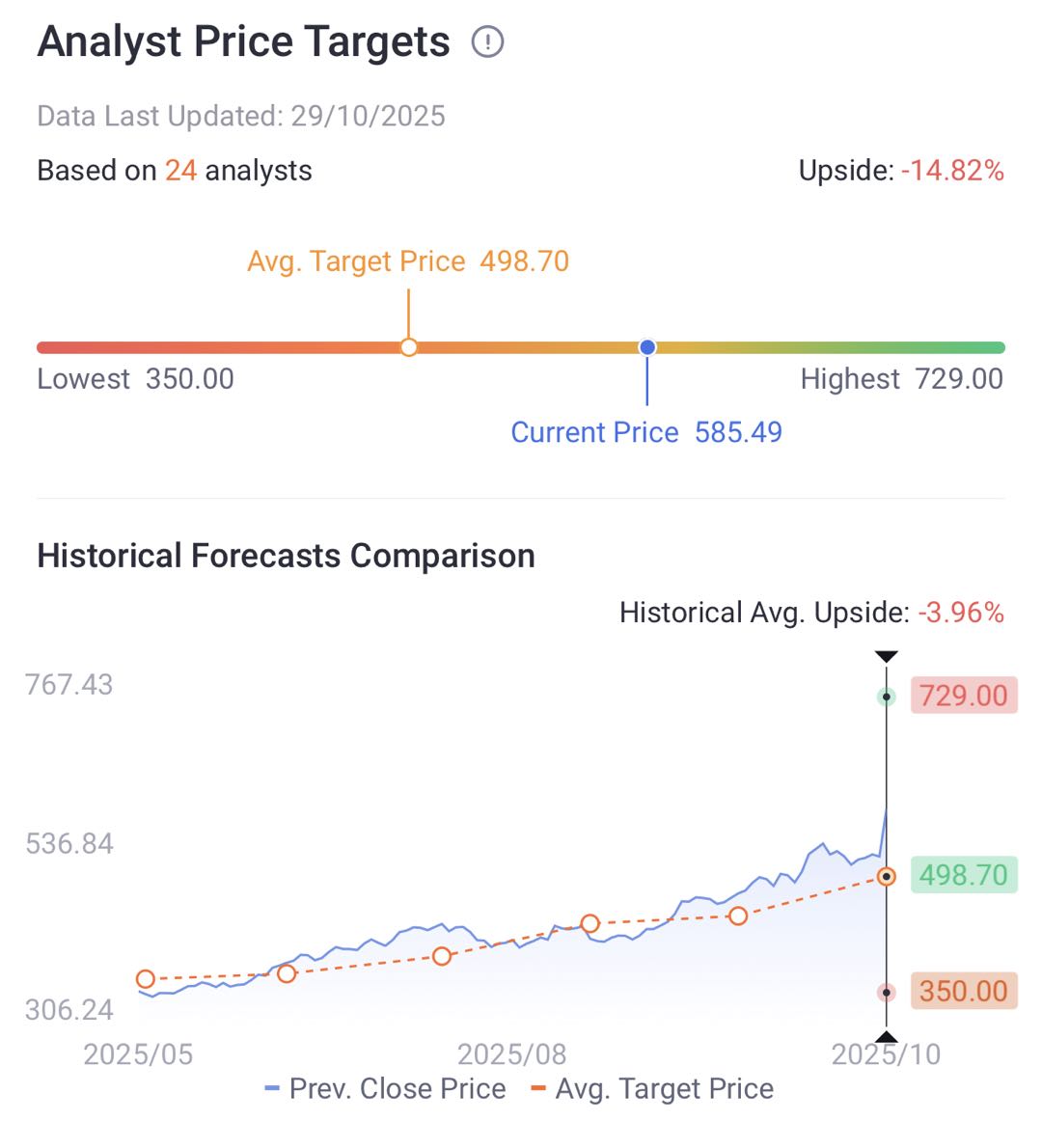
Task: Open the 24 analysts count link
Action: point(180,171)
